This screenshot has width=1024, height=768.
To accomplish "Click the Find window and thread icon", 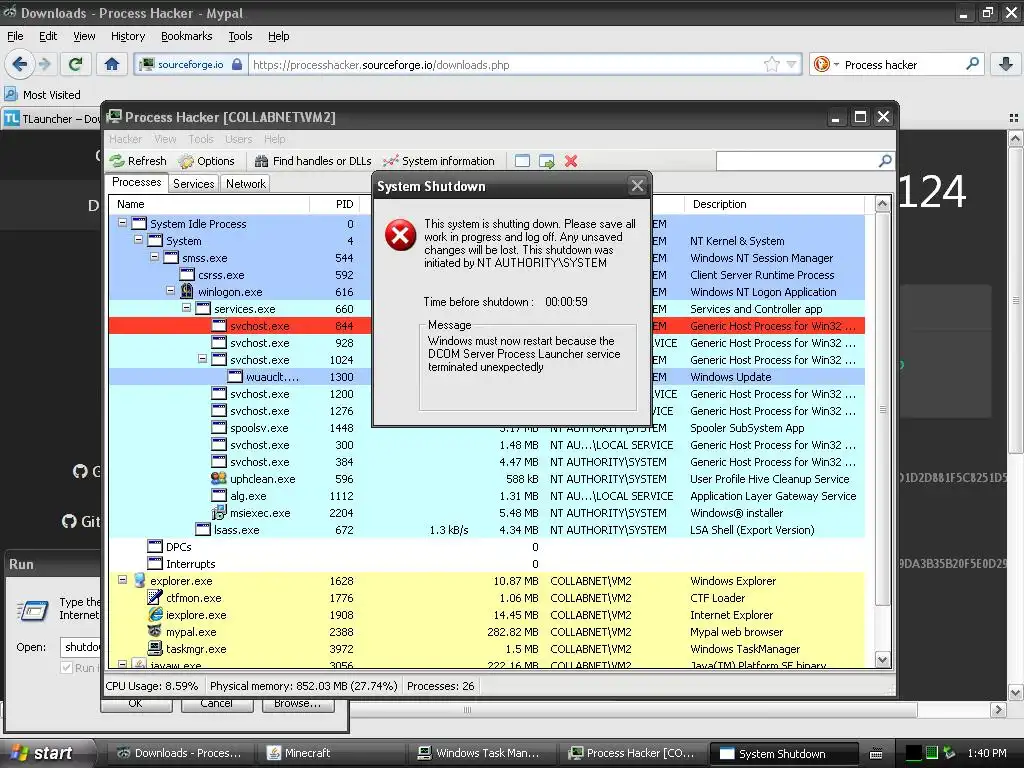I will (547, 161).
